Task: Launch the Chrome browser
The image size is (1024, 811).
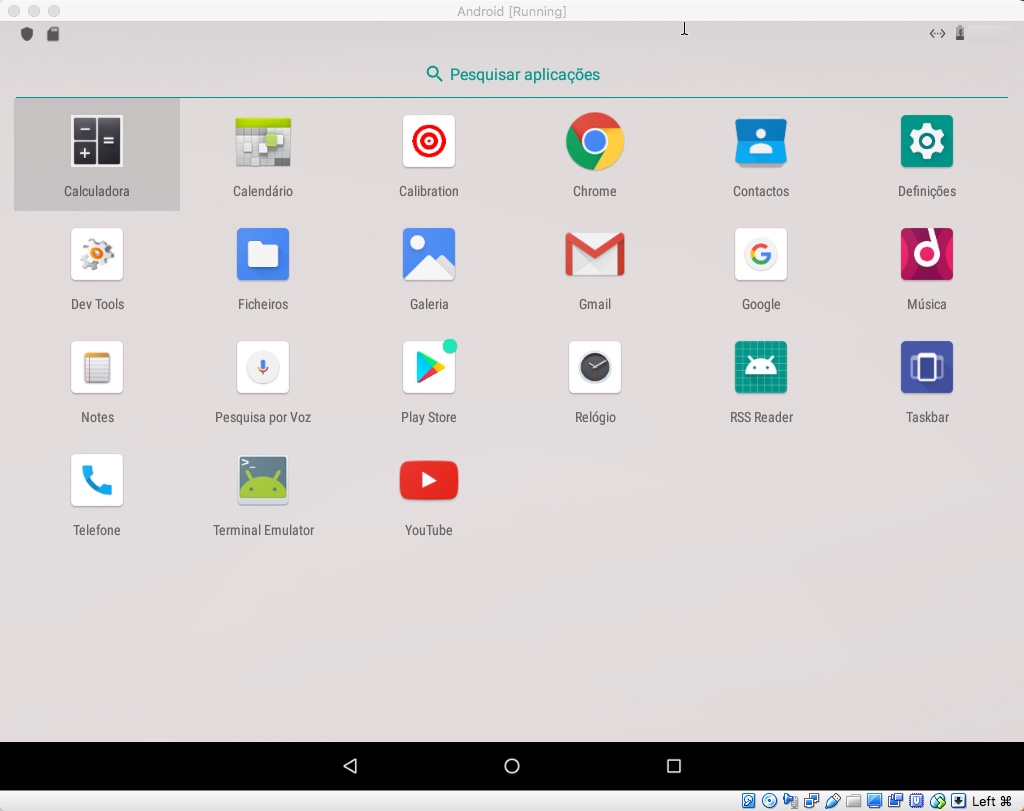Action: click(594, 141)
